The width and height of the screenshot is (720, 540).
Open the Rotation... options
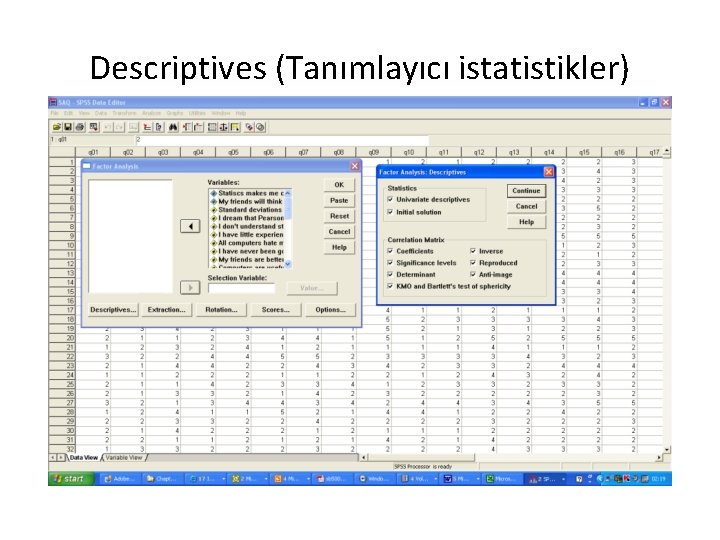point(221,310)
